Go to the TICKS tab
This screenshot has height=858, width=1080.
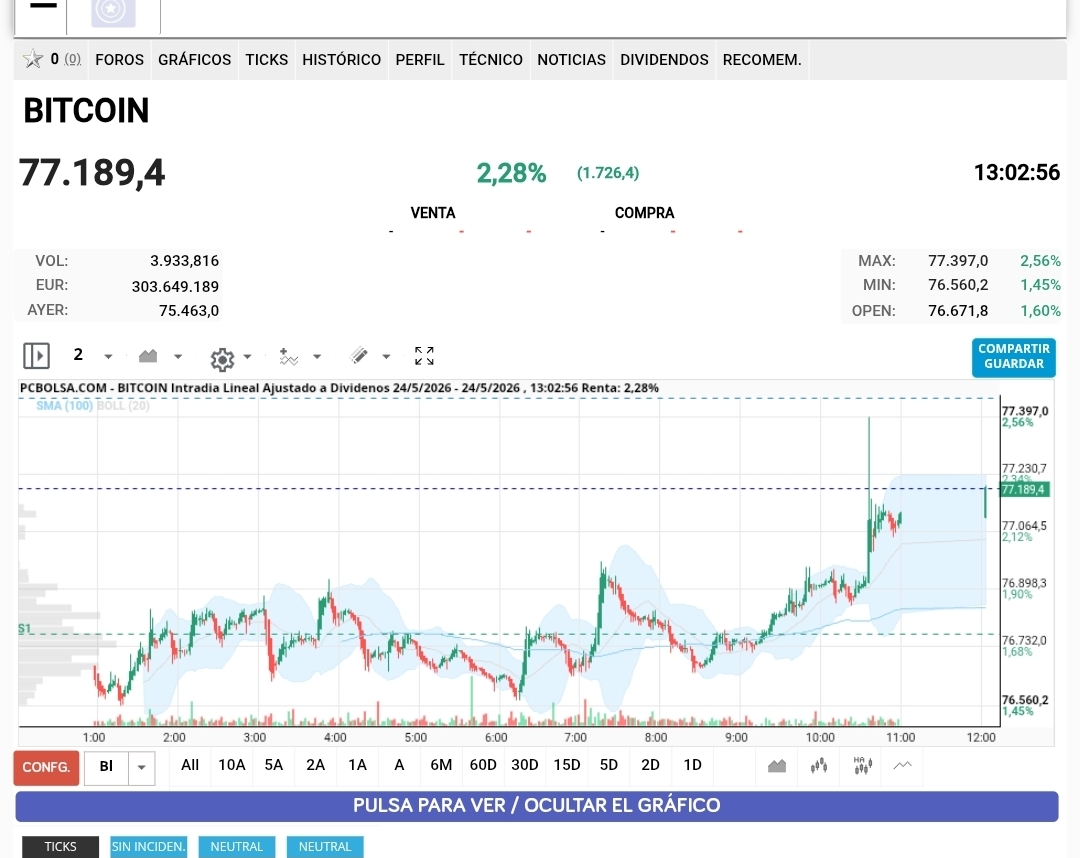click(x=267, y=60)
